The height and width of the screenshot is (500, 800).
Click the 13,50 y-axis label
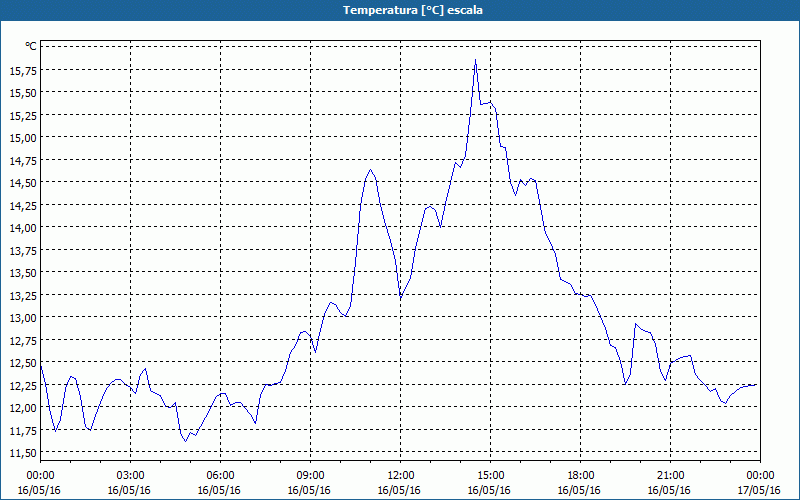click(23, 272)
